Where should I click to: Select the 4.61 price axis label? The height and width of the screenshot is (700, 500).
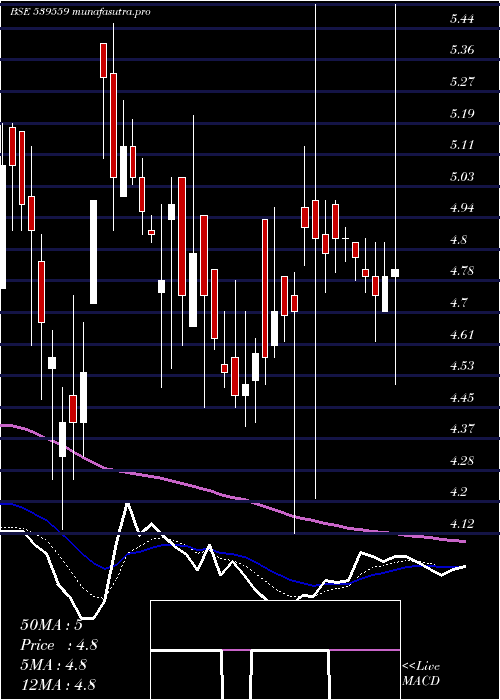[462, 334]
